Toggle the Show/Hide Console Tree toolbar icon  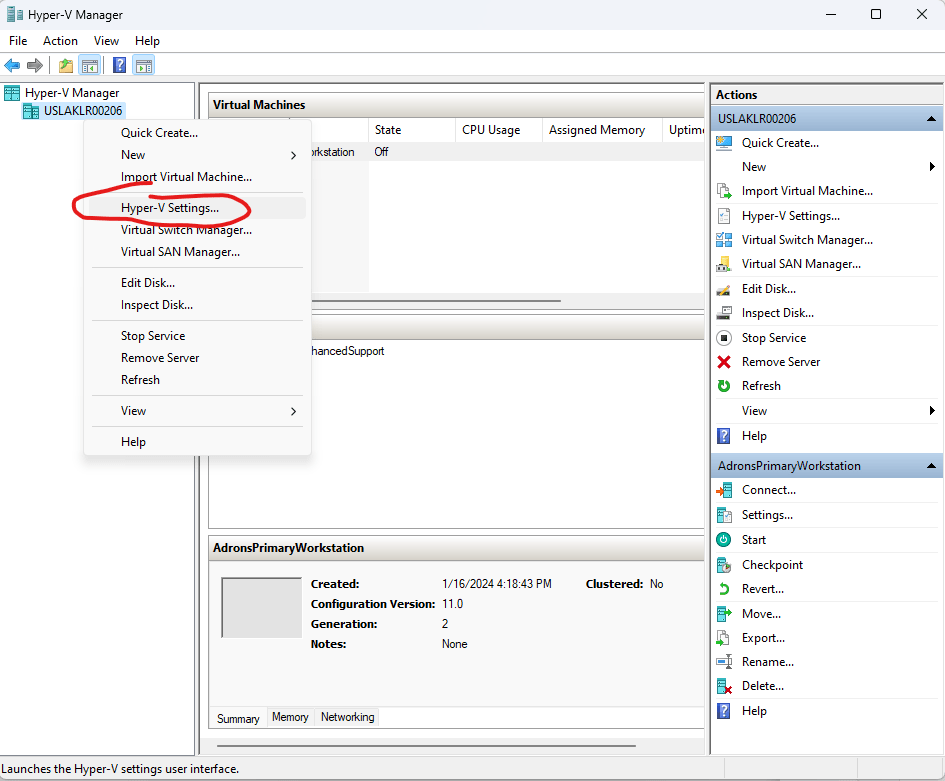(x=90, y=65)
